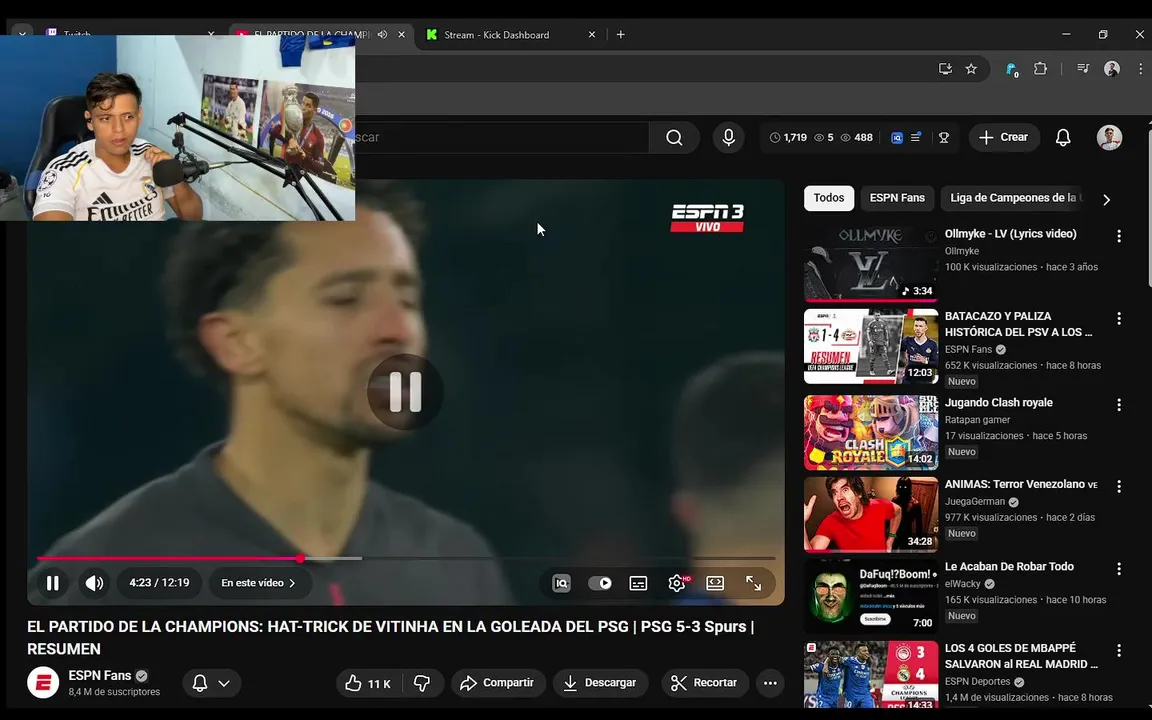Close the Stream - Kick Dashboard tab
This screenshot has width=1152, height=720.
[x=591, y=35]
